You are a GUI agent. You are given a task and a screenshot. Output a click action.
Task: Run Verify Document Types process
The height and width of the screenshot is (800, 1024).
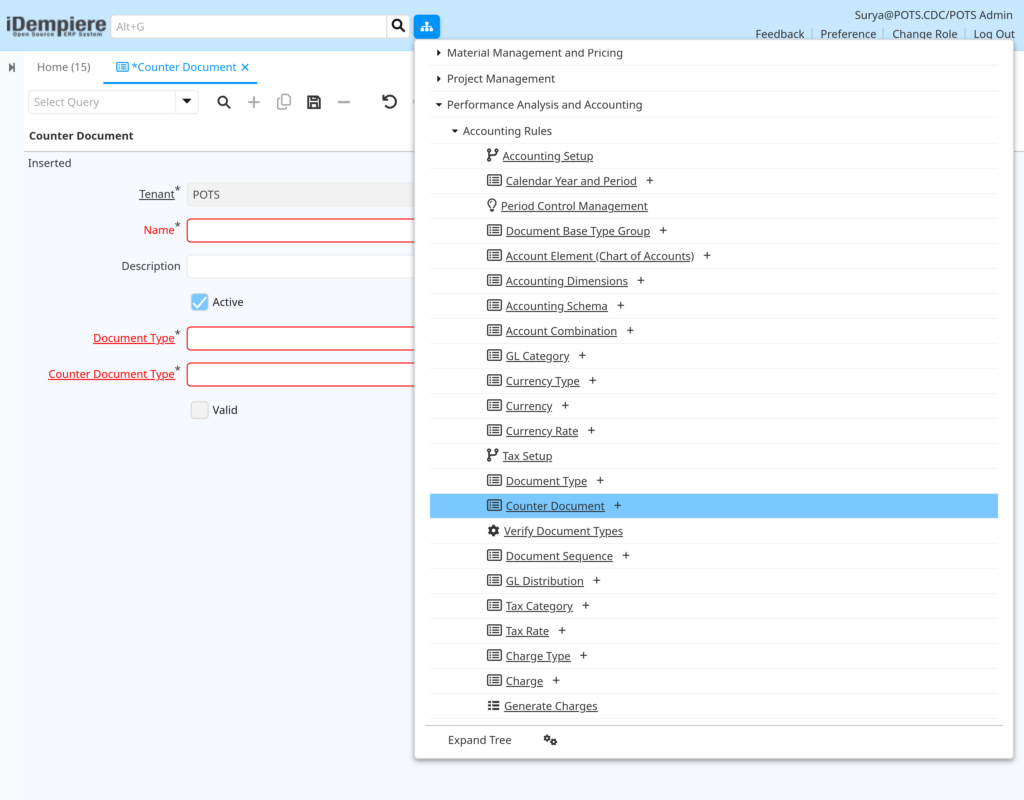(x=563, y=531)
